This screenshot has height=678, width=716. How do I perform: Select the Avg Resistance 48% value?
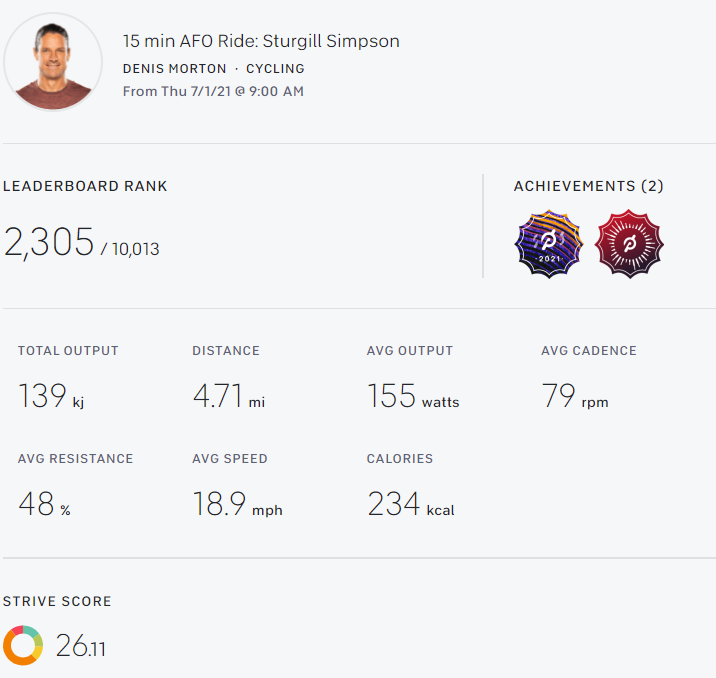pos(44,504)
